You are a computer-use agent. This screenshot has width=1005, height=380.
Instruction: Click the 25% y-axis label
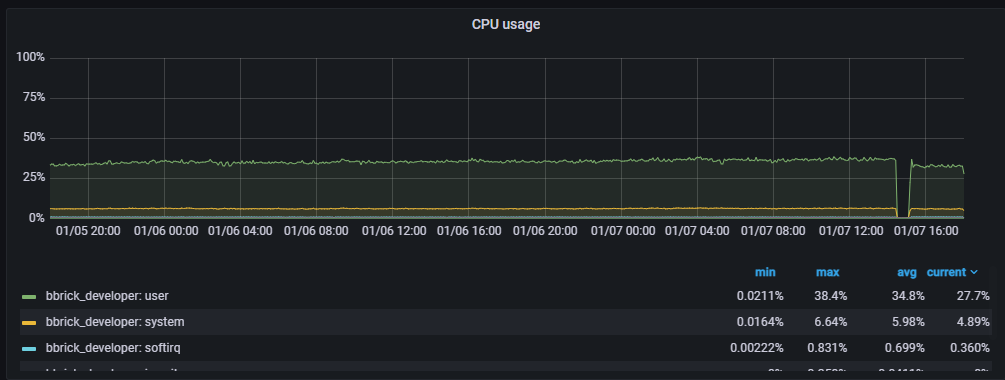(33, 178)
